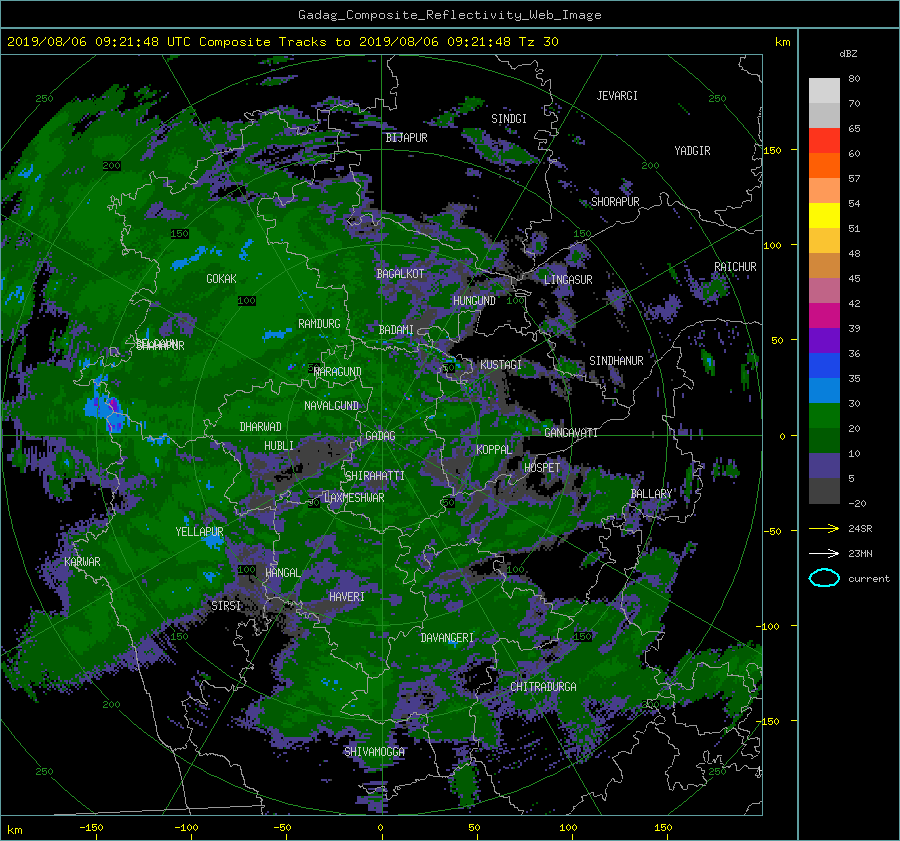Click the cyan current ellipse legend icon
The width and height of the screenshot is (900, 841).
pos(824,578)
